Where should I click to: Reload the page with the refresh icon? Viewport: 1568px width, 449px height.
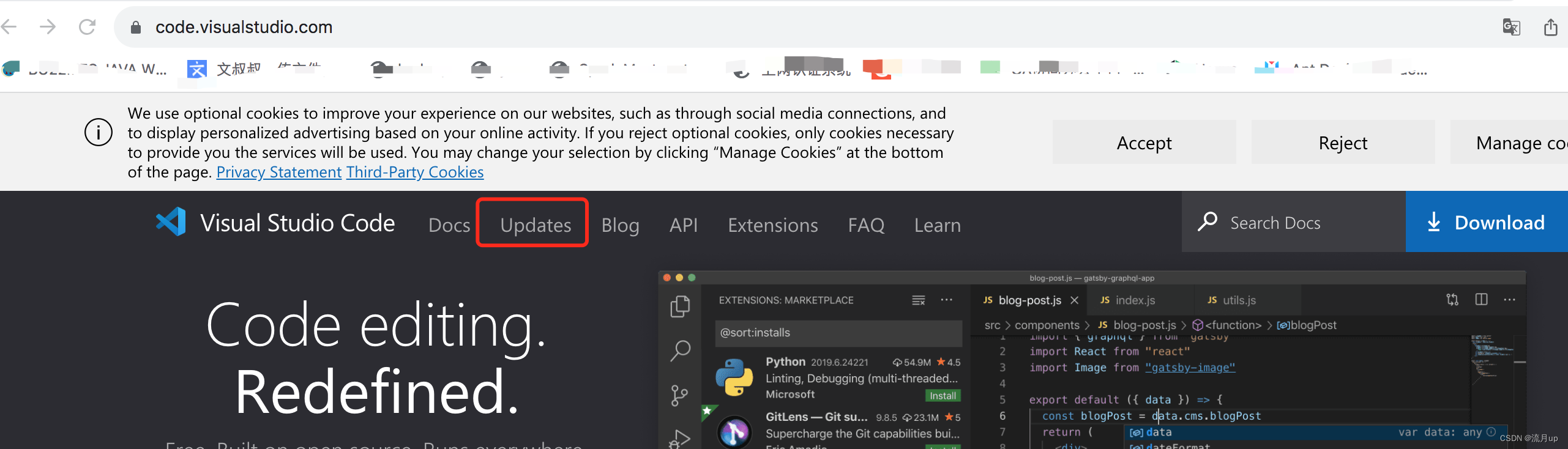pos(88,27)
